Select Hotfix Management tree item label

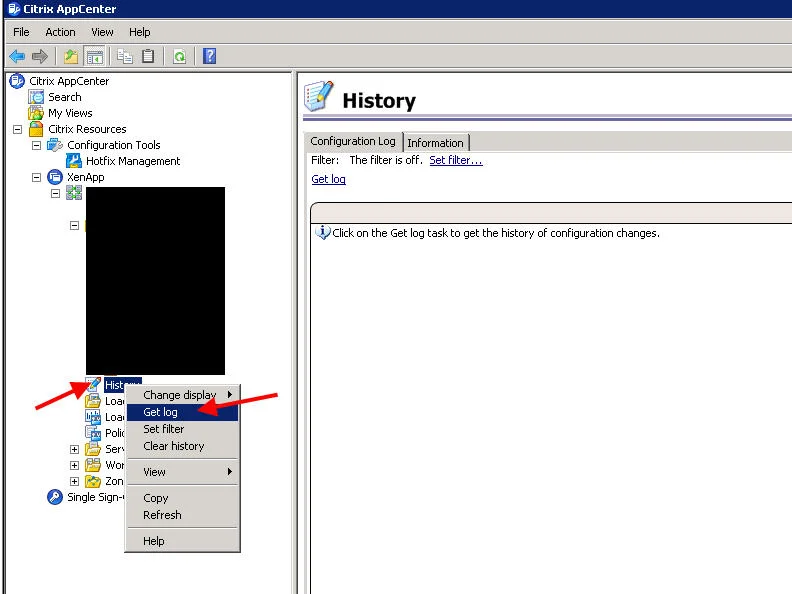(x=133, y=161)
